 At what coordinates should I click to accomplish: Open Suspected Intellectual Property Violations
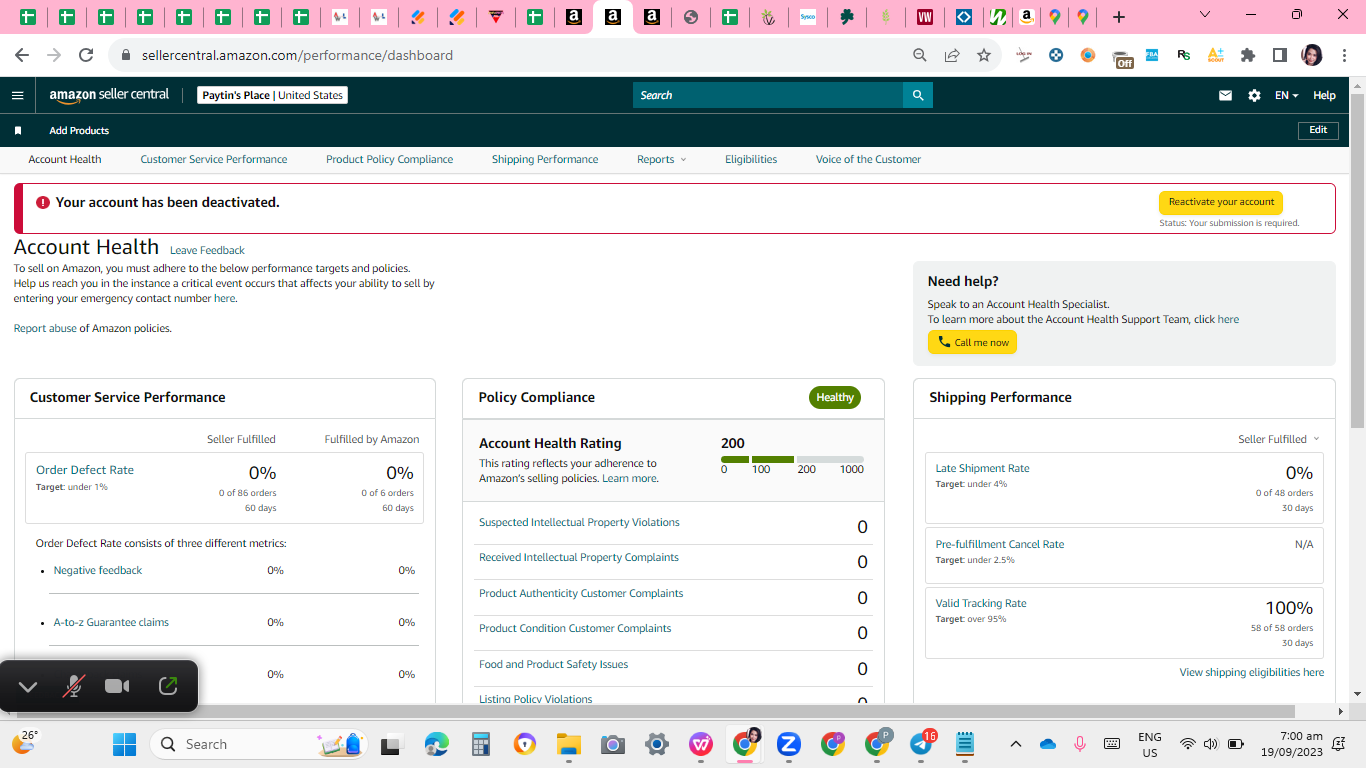coord(579,522)
